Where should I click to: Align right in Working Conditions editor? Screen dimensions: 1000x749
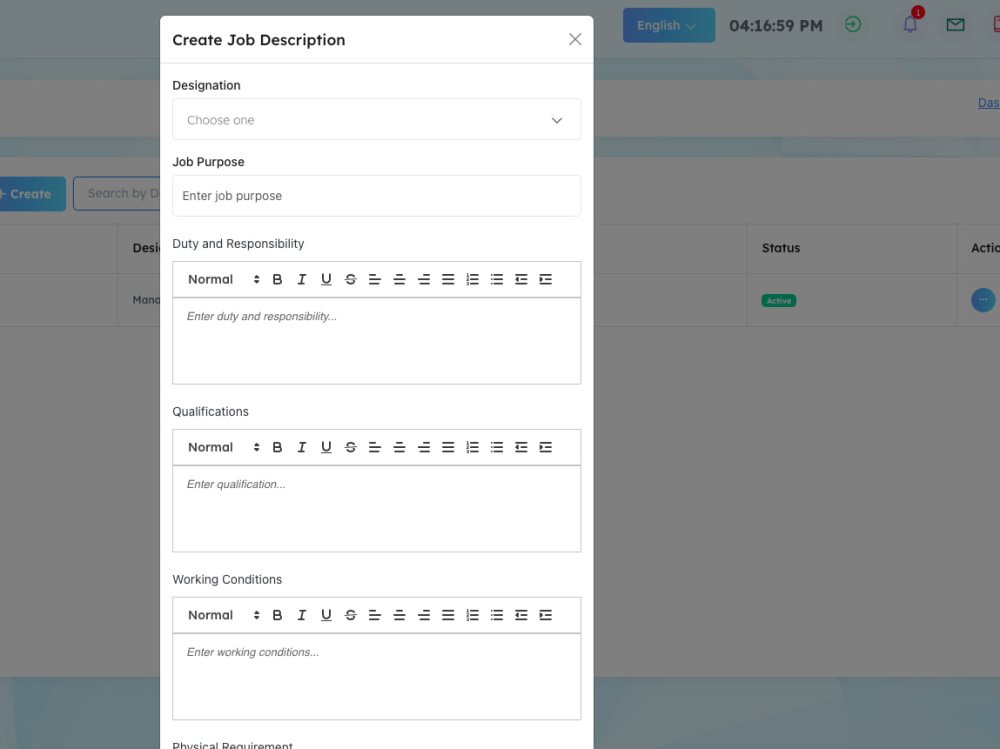coord(423,615)
